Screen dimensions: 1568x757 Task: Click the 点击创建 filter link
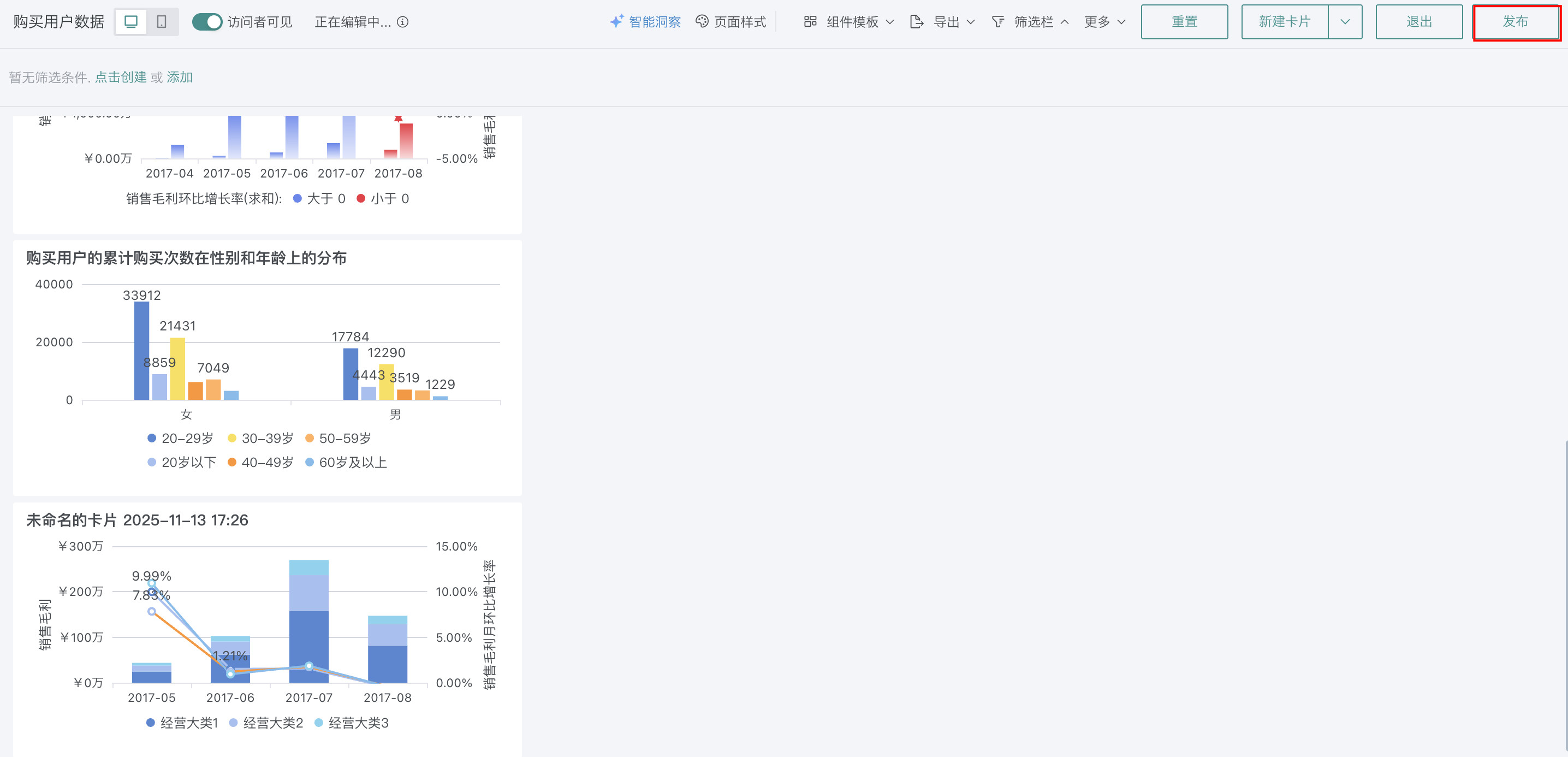point(121,78)
